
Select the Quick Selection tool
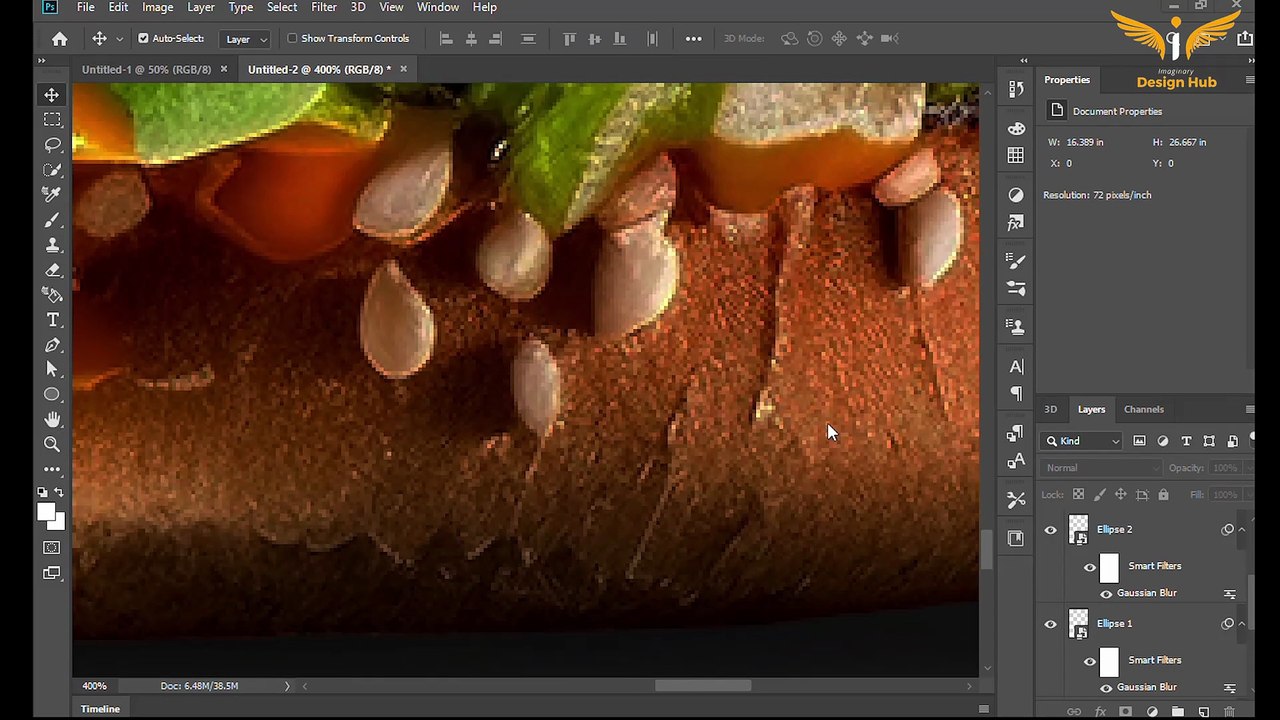52,170
